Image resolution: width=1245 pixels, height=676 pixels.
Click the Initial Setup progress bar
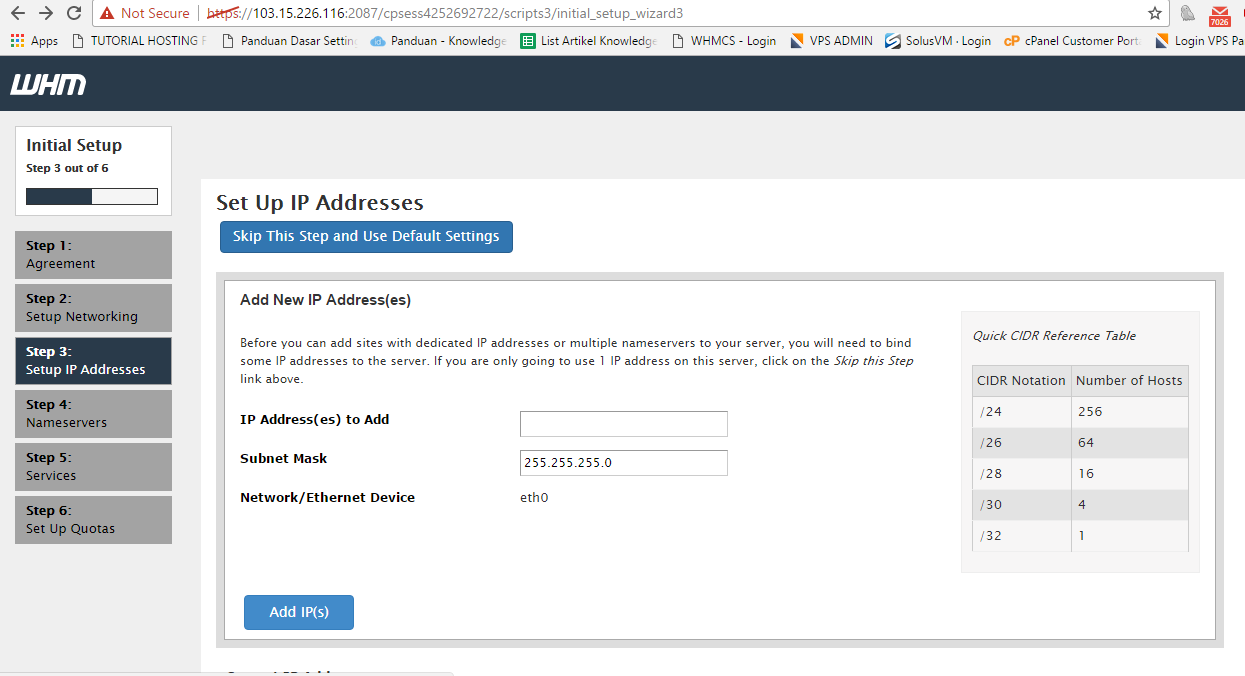(x=91, y=195)
